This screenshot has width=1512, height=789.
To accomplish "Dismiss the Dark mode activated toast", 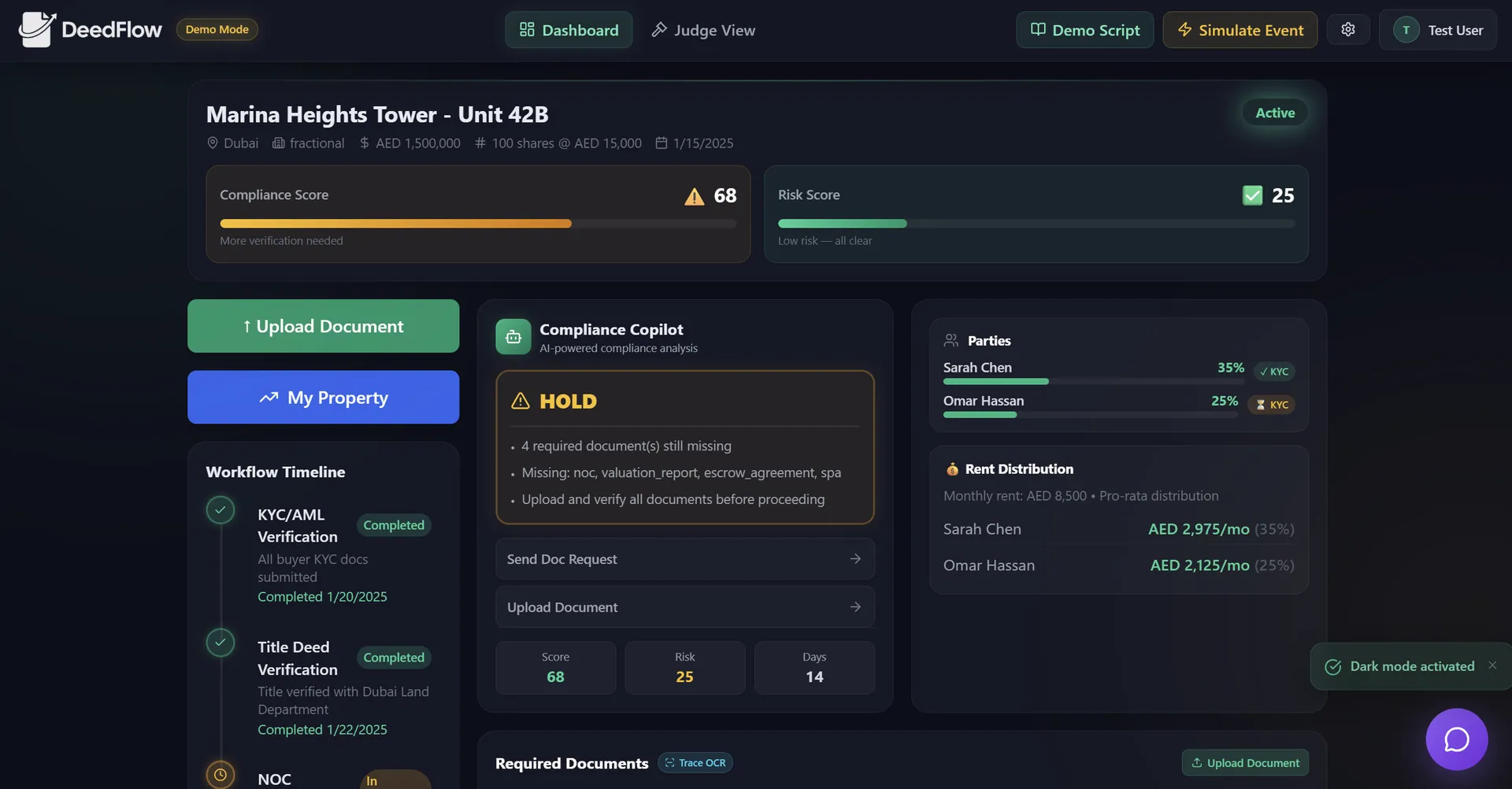I will (x=1492, y=665).
